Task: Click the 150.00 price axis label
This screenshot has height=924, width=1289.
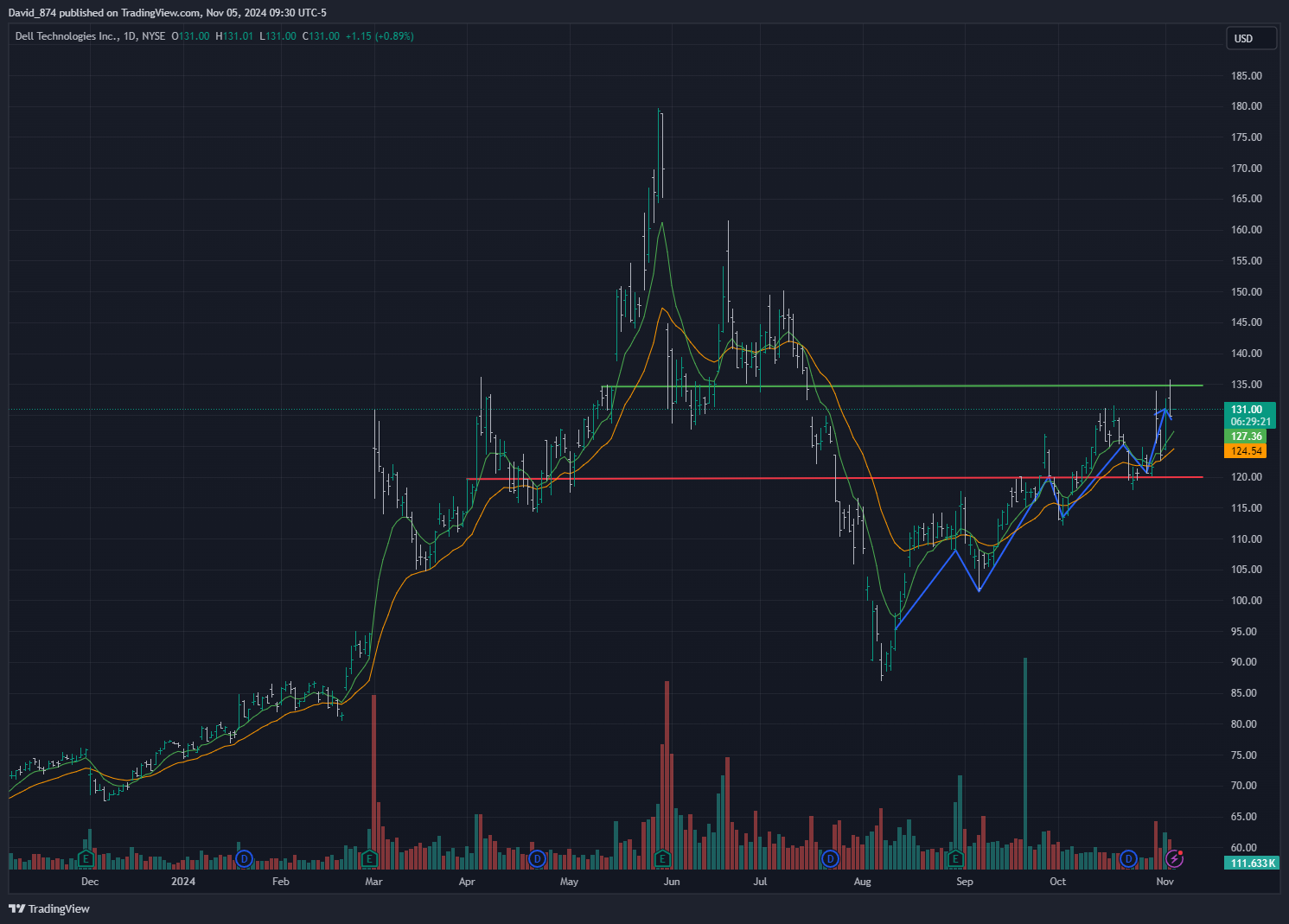Action: (x=1247, y=292)
